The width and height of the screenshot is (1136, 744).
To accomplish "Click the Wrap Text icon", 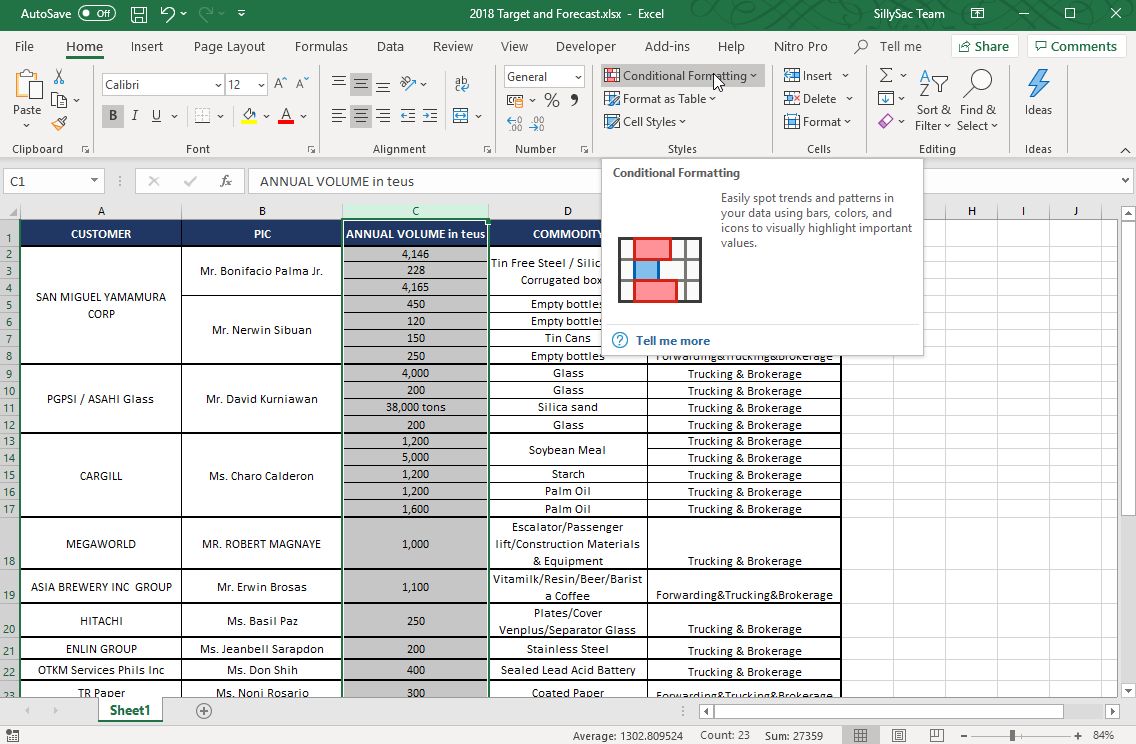I will (x=461, y=83).
